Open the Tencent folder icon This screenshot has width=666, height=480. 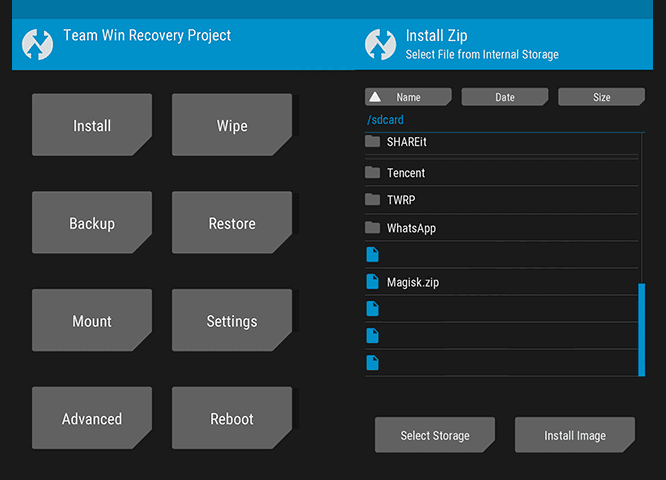[x=373, y=172]
